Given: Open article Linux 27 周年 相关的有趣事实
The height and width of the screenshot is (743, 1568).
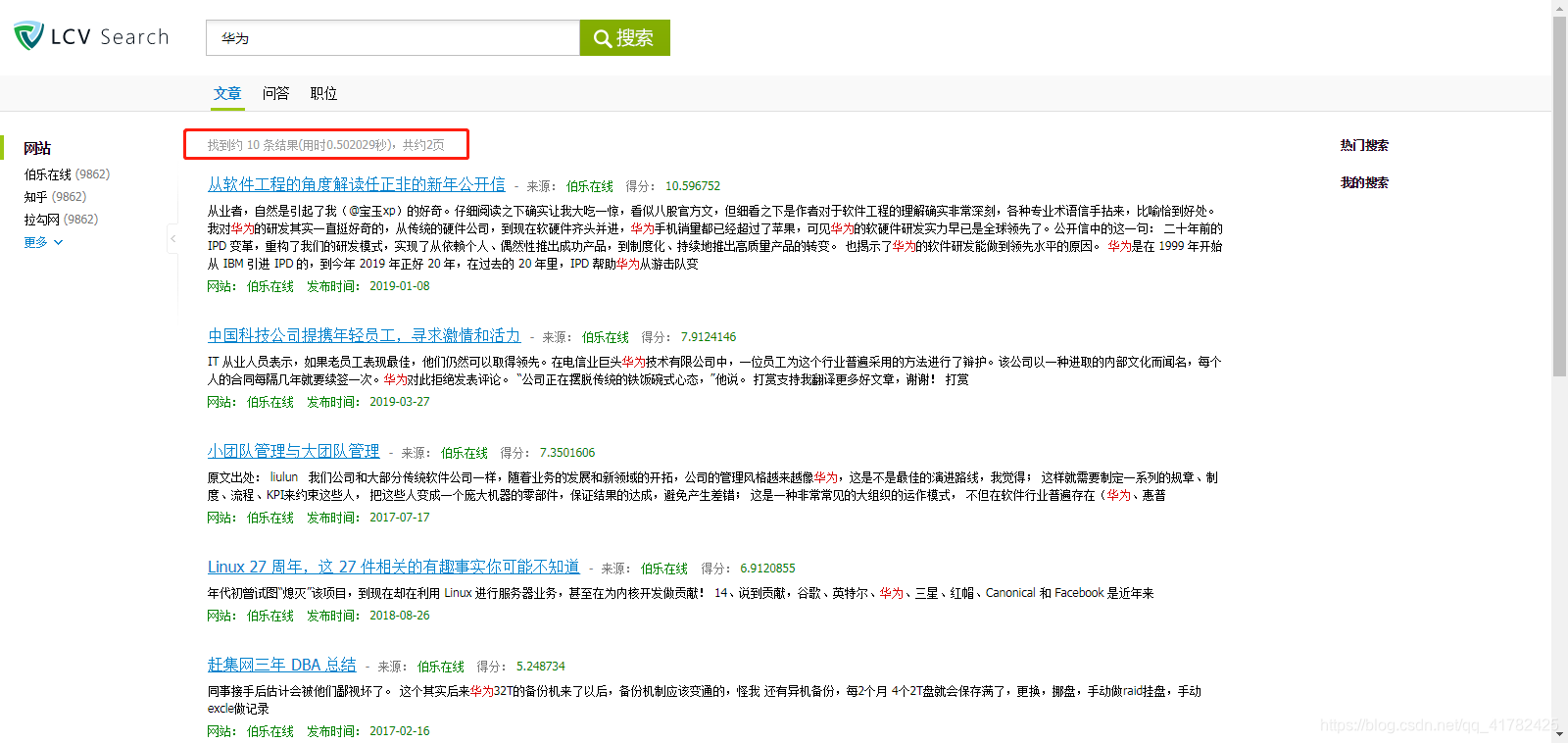Looking at the screenshot, I should point(393,567).
